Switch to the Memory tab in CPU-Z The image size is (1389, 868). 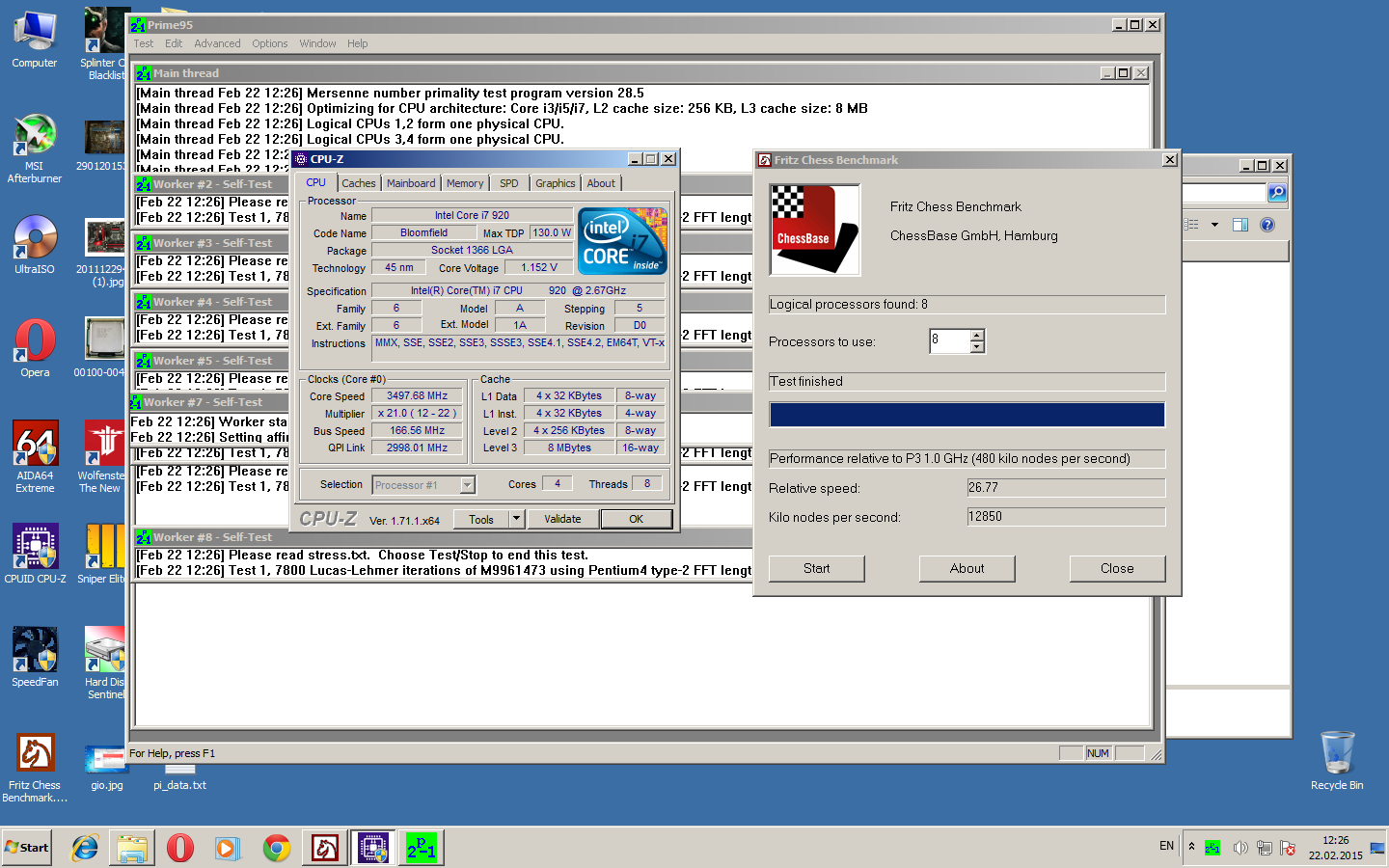(465, 183)
